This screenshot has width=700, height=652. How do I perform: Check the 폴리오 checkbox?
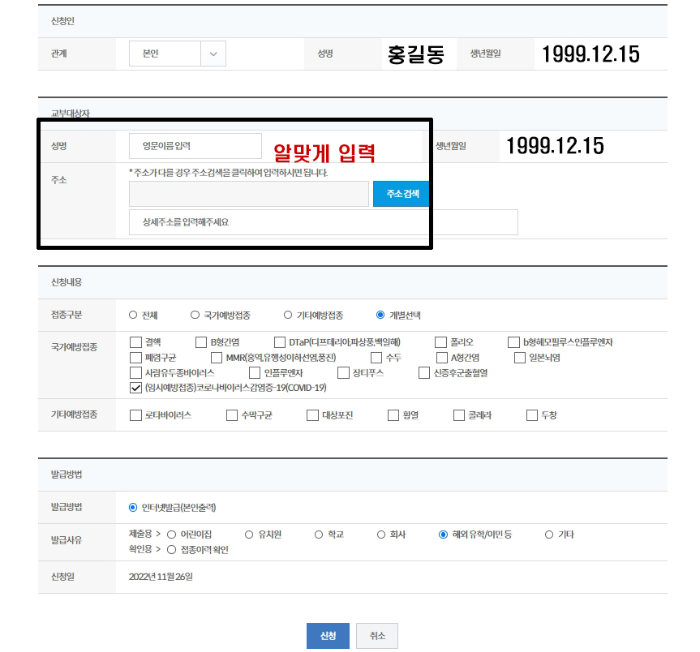coord(441,342)
